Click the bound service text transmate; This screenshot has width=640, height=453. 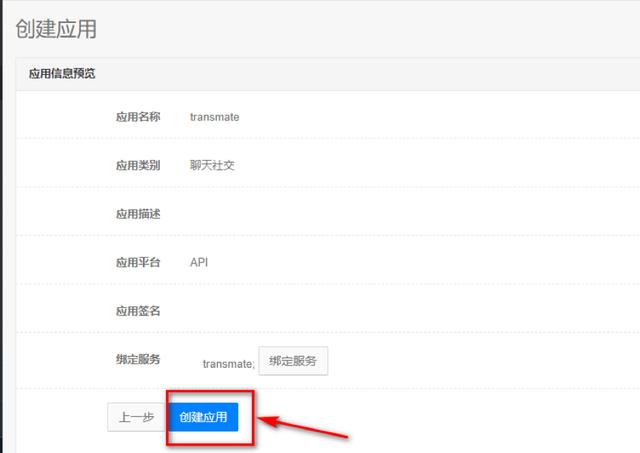pos(229,364)
